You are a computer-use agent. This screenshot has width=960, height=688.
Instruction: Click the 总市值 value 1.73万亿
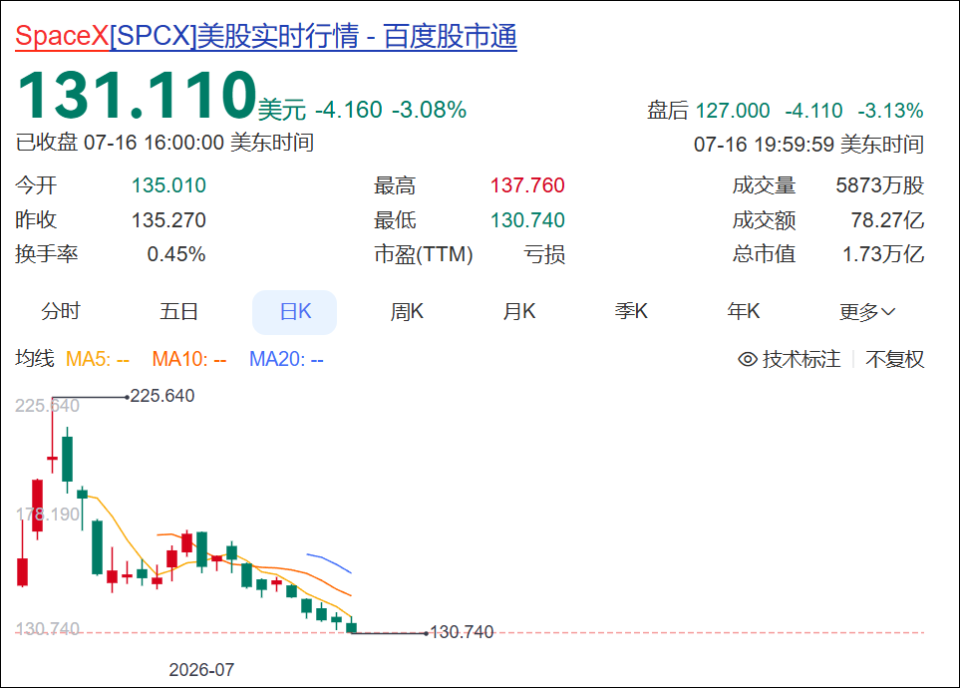883,255
